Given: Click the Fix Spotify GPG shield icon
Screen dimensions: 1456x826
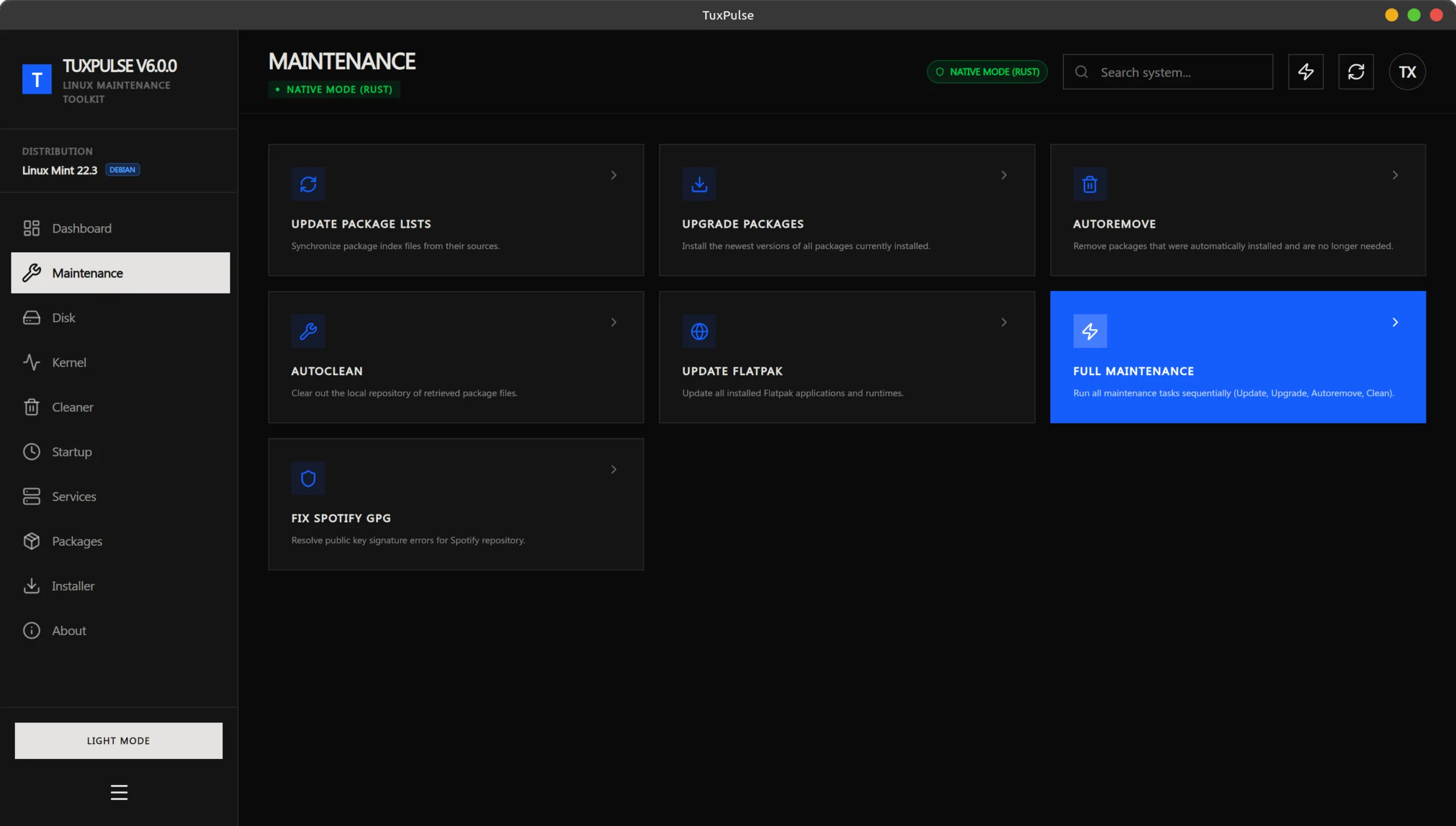Looking at the screenshot, I should point(308,478).
